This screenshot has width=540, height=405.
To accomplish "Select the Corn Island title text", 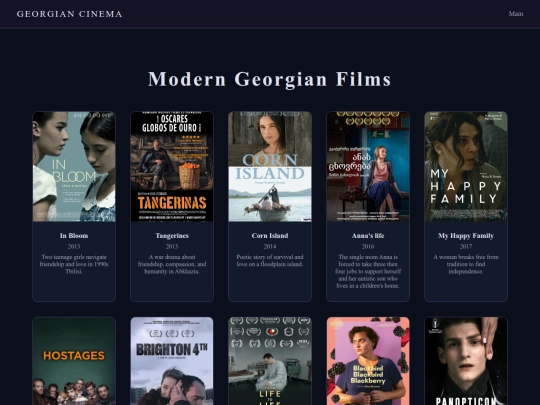I will coord(270,236).
